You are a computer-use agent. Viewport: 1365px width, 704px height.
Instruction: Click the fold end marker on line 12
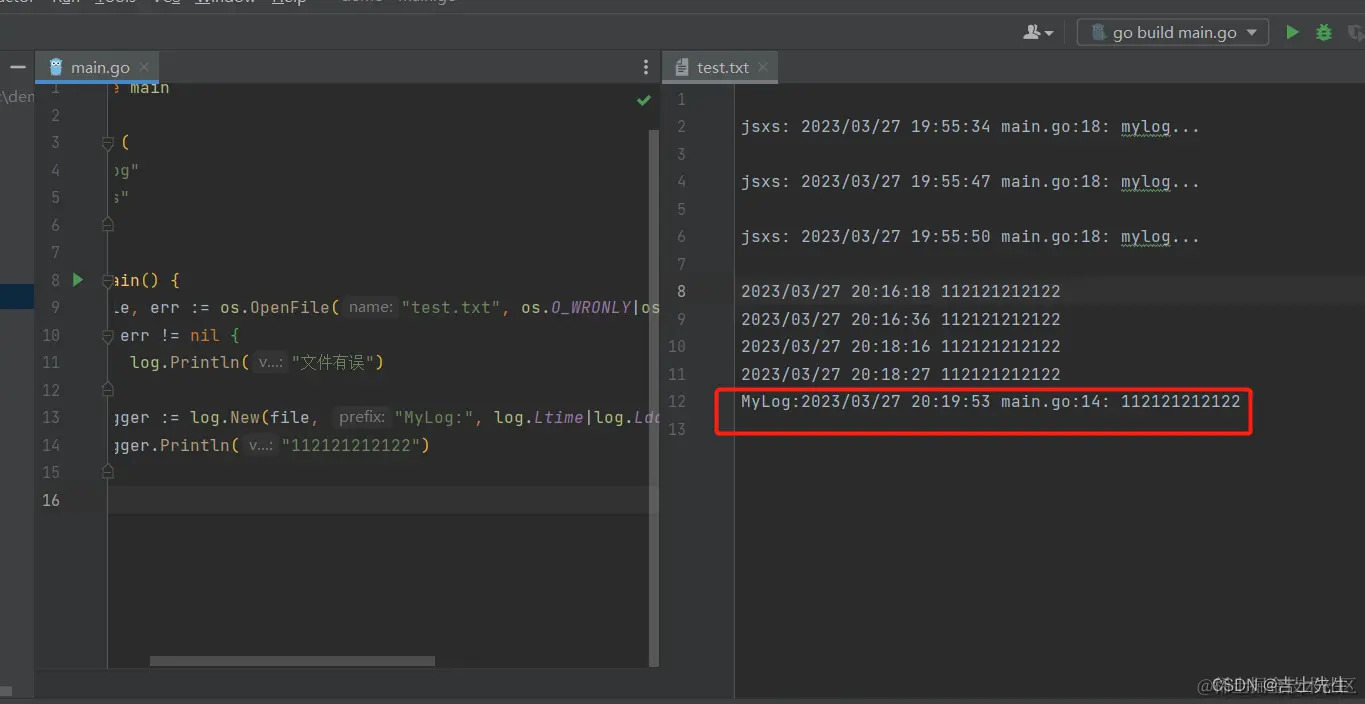pos(108,390)
